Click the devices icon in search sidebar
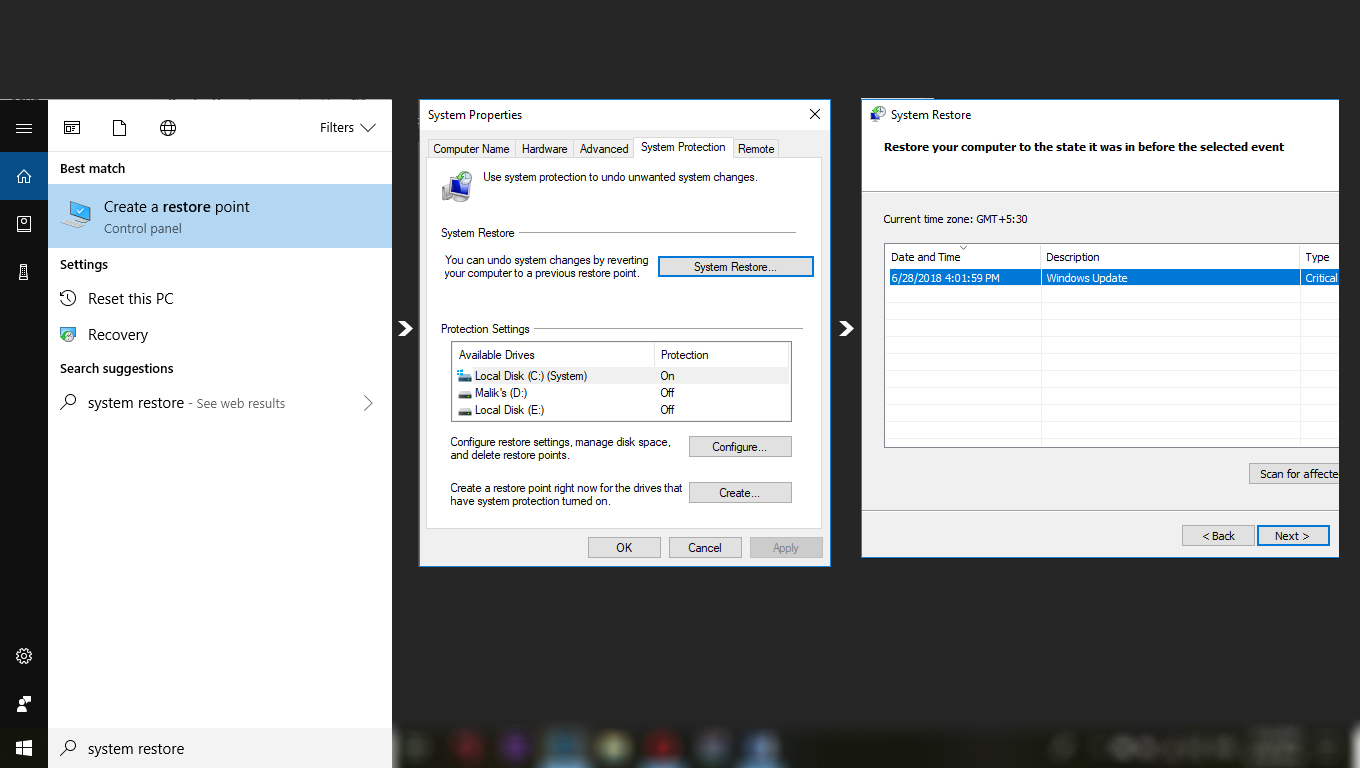 (x=24, y=272)
